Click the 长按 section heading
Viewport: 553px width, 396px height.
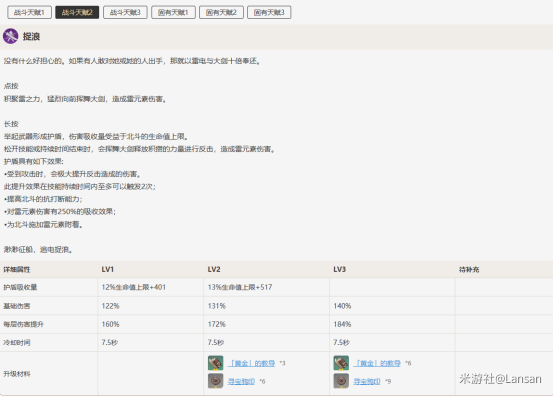[x=11, y=124]
